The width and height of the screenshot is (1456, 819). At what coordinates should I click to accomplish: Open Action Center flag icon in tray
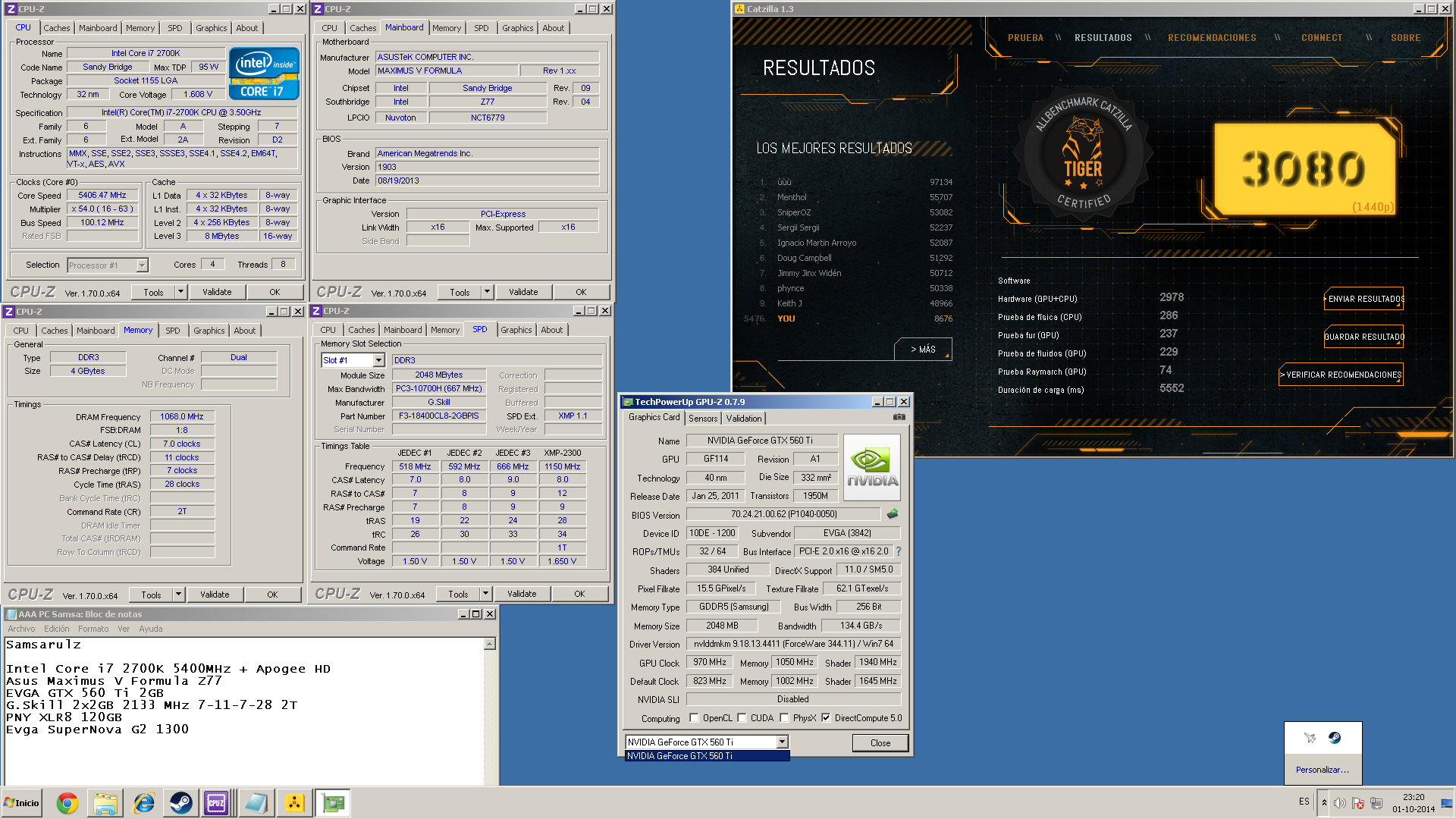pos(1358,803)
